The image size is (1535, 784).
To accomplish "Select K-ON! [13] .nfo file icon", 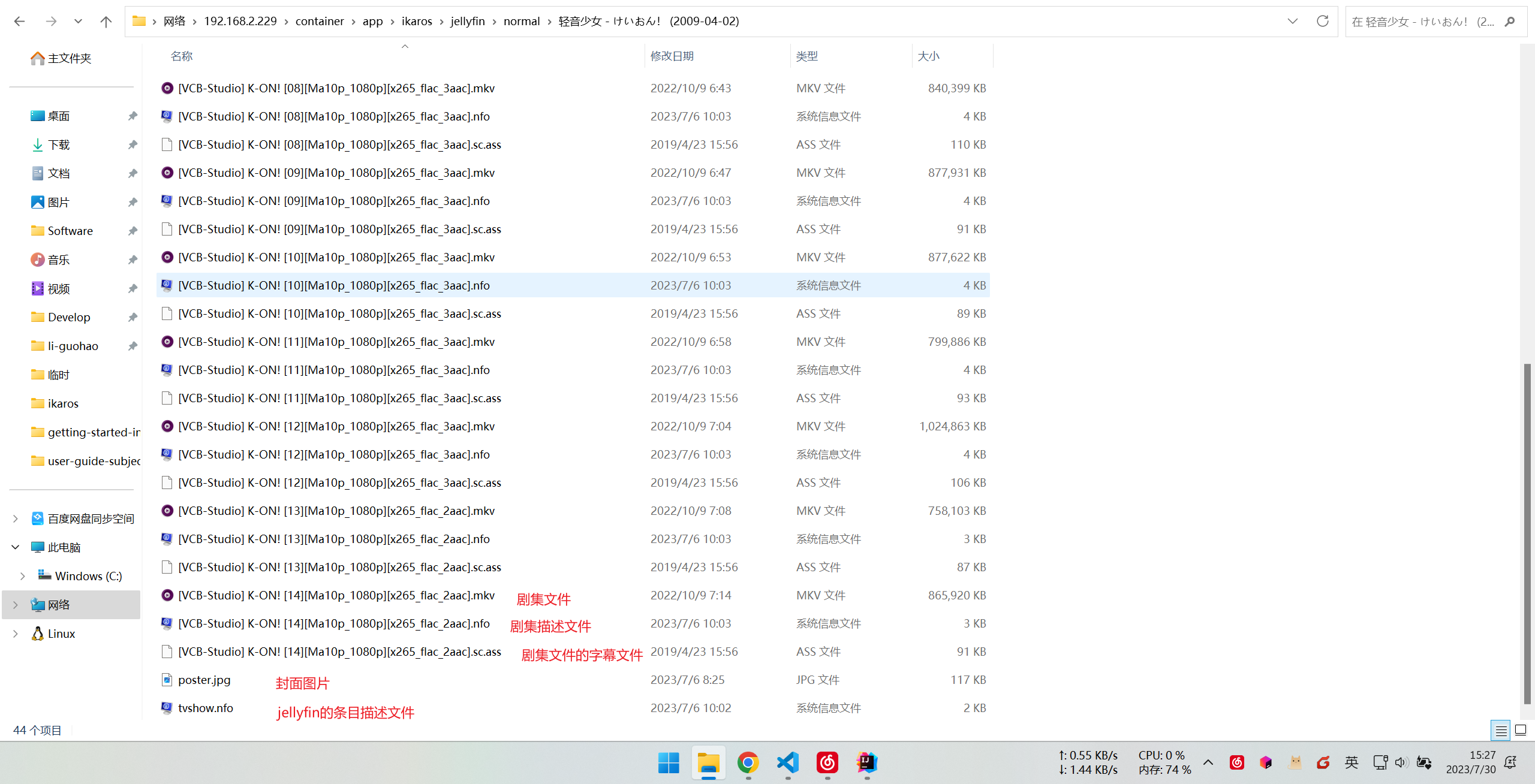I will [167, 539].
